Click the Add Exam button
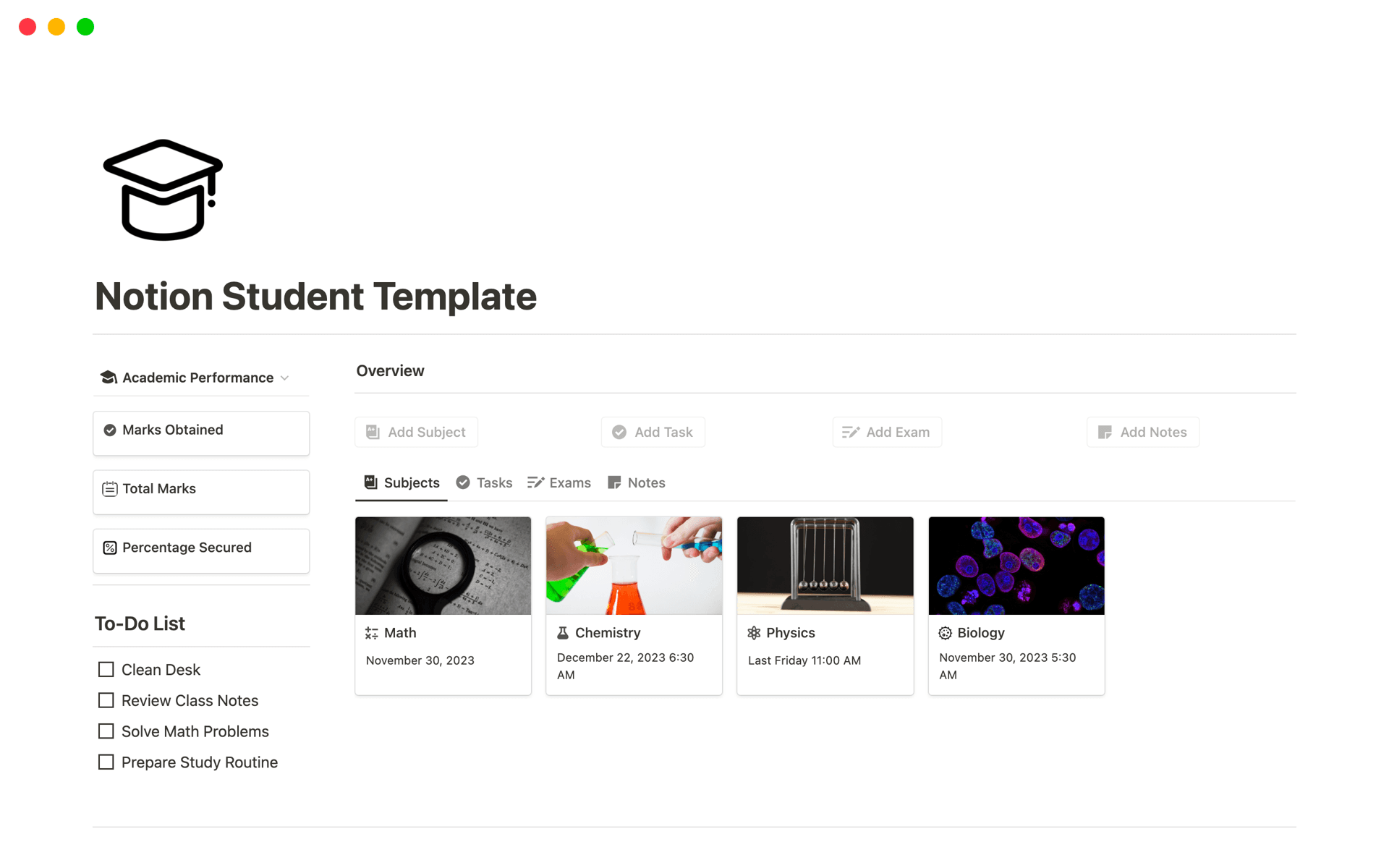The image size is (1389, 868). (887, 432)
